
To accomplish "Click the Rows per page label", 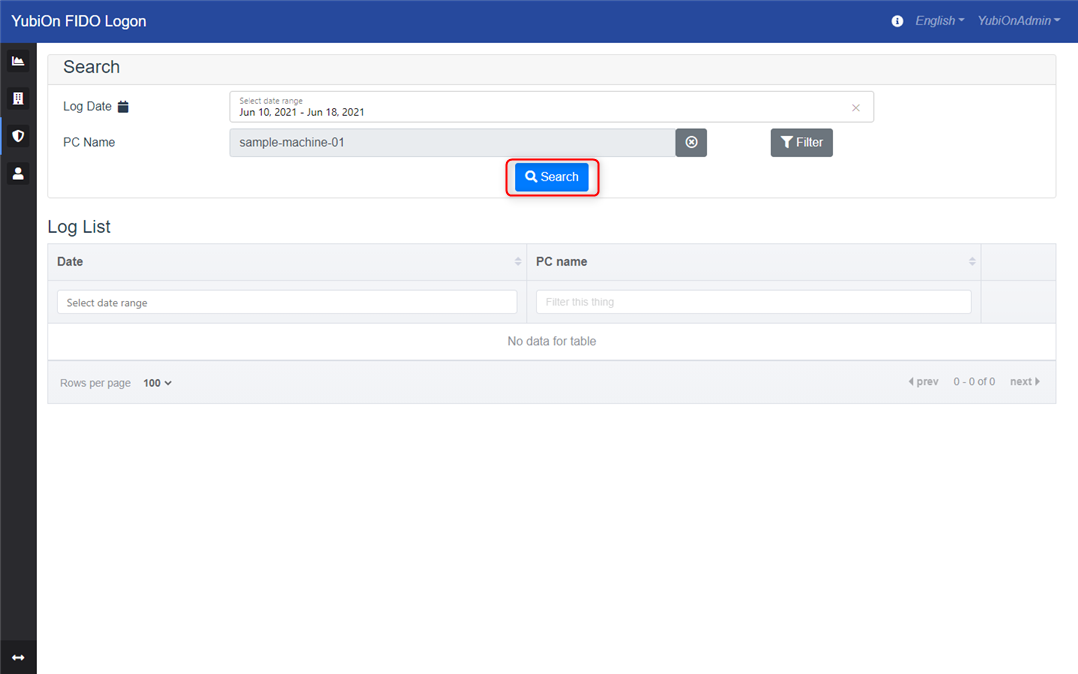I will 95,383.
